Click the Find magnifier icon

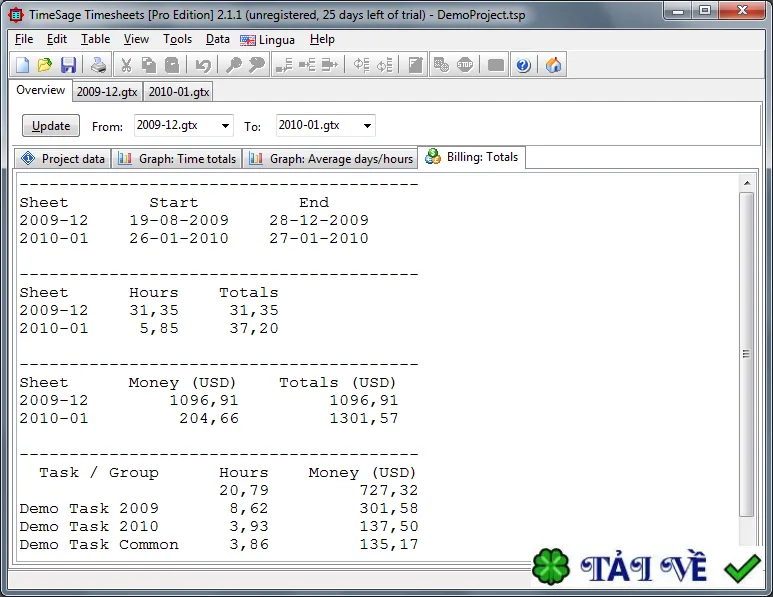[233, 65]
